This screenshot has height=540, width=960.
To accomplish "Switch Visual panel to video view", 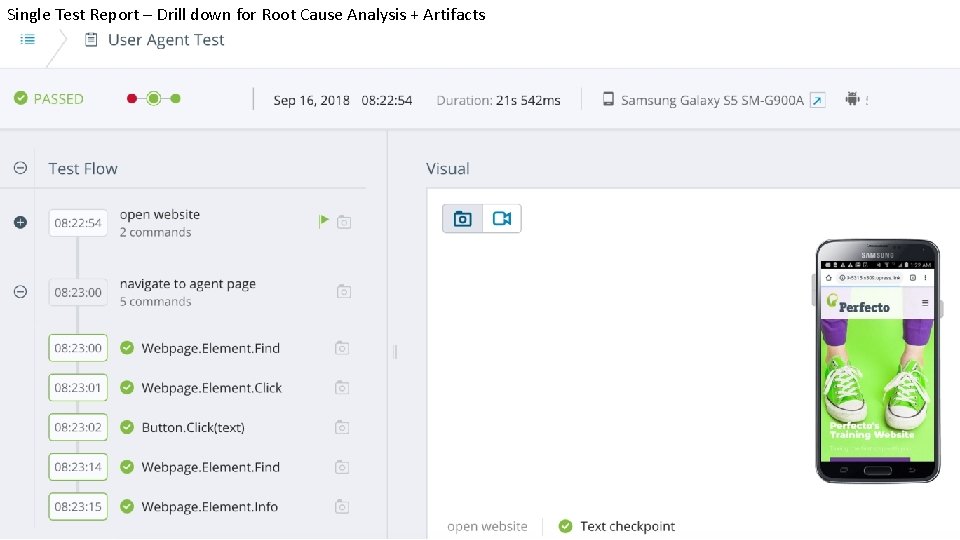I will [x=502, y=219].
